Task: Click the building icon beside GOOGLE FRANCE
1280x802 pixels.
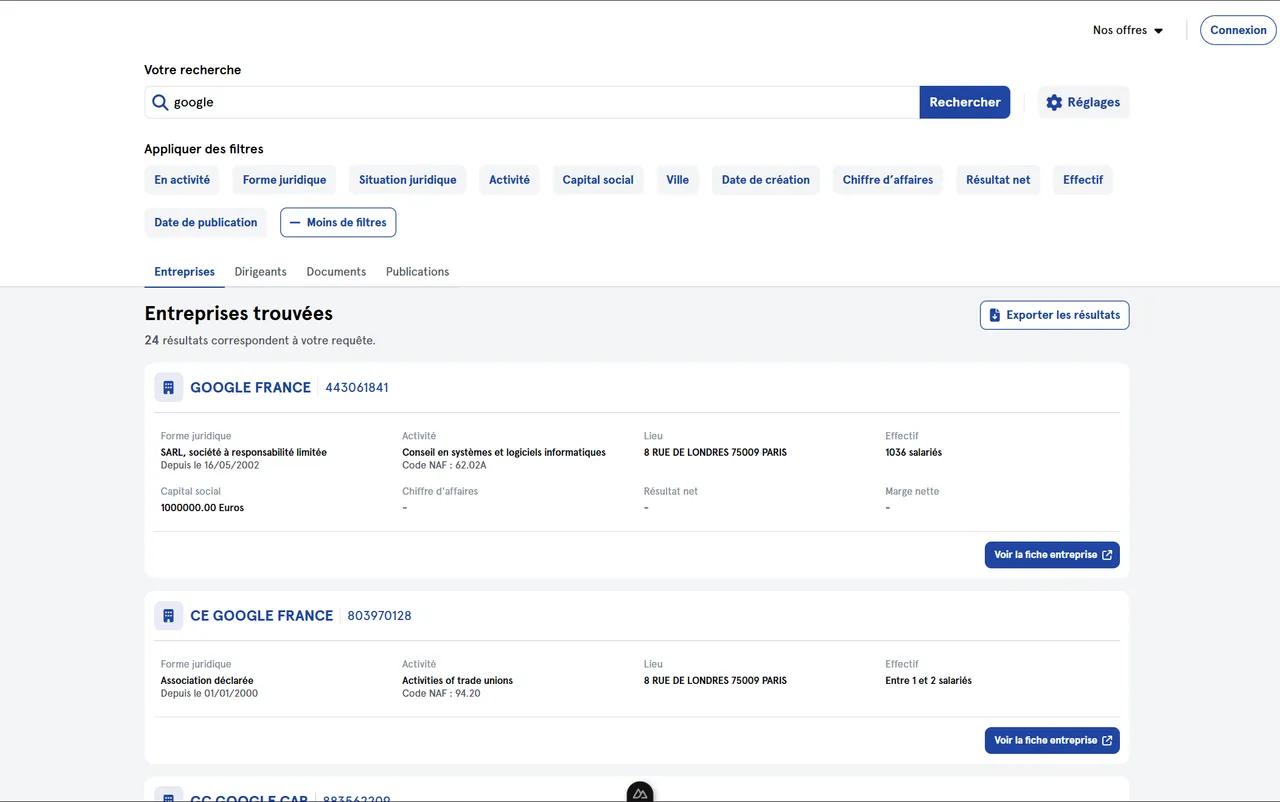Action: (169, 387)
